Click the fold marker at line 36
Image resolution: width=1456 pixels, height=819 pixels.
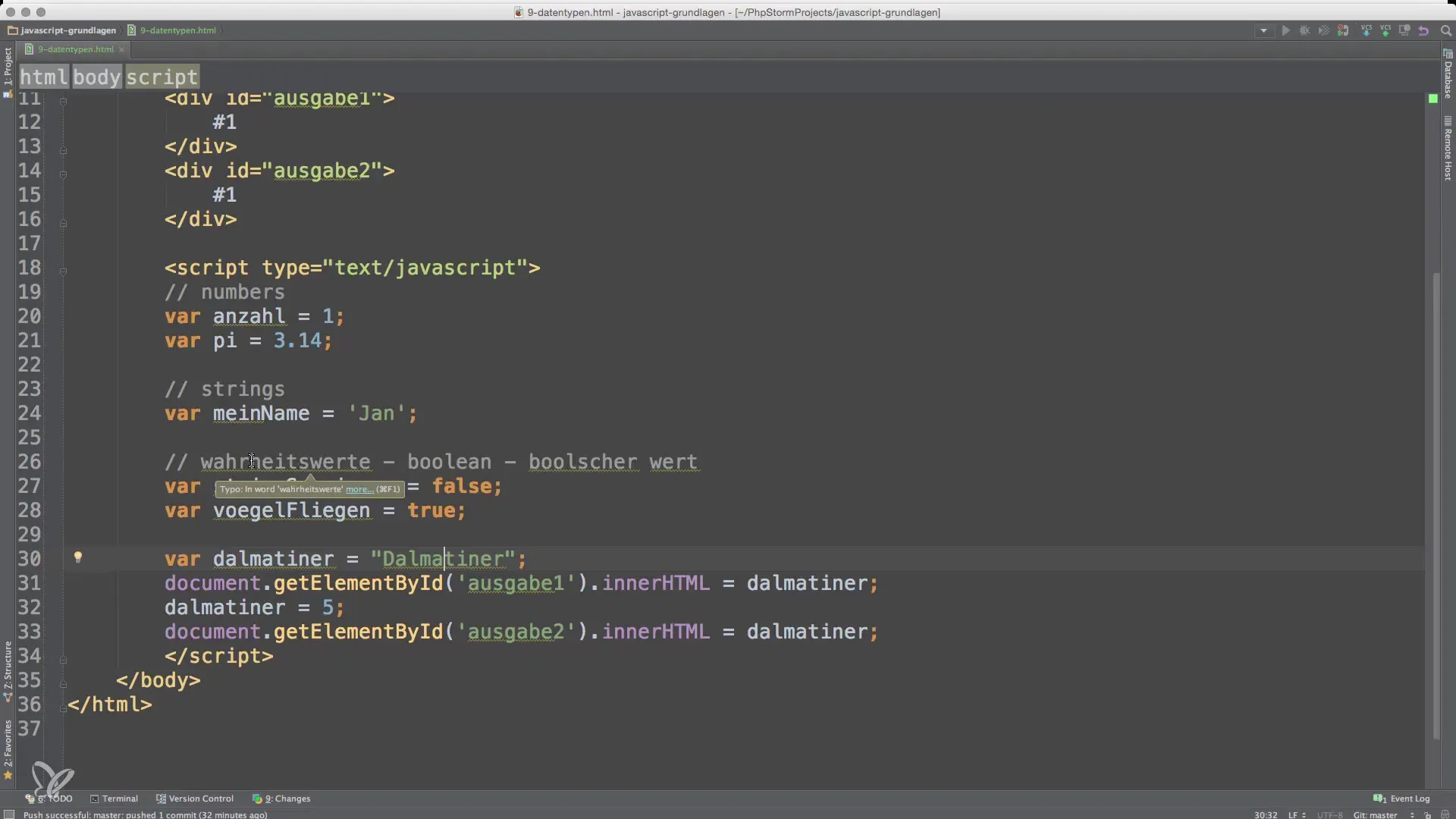[63, 708]
